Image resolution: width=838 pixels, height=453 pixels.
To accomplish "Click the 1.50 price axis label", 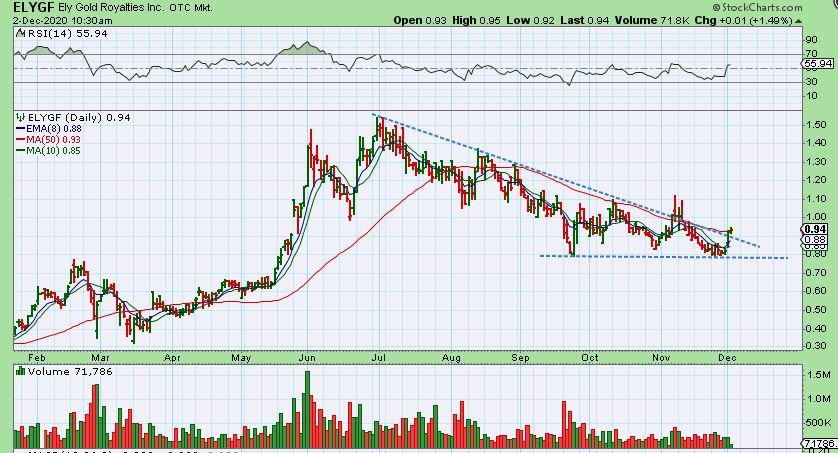I will pyautogui.click(x=816, y=124).
